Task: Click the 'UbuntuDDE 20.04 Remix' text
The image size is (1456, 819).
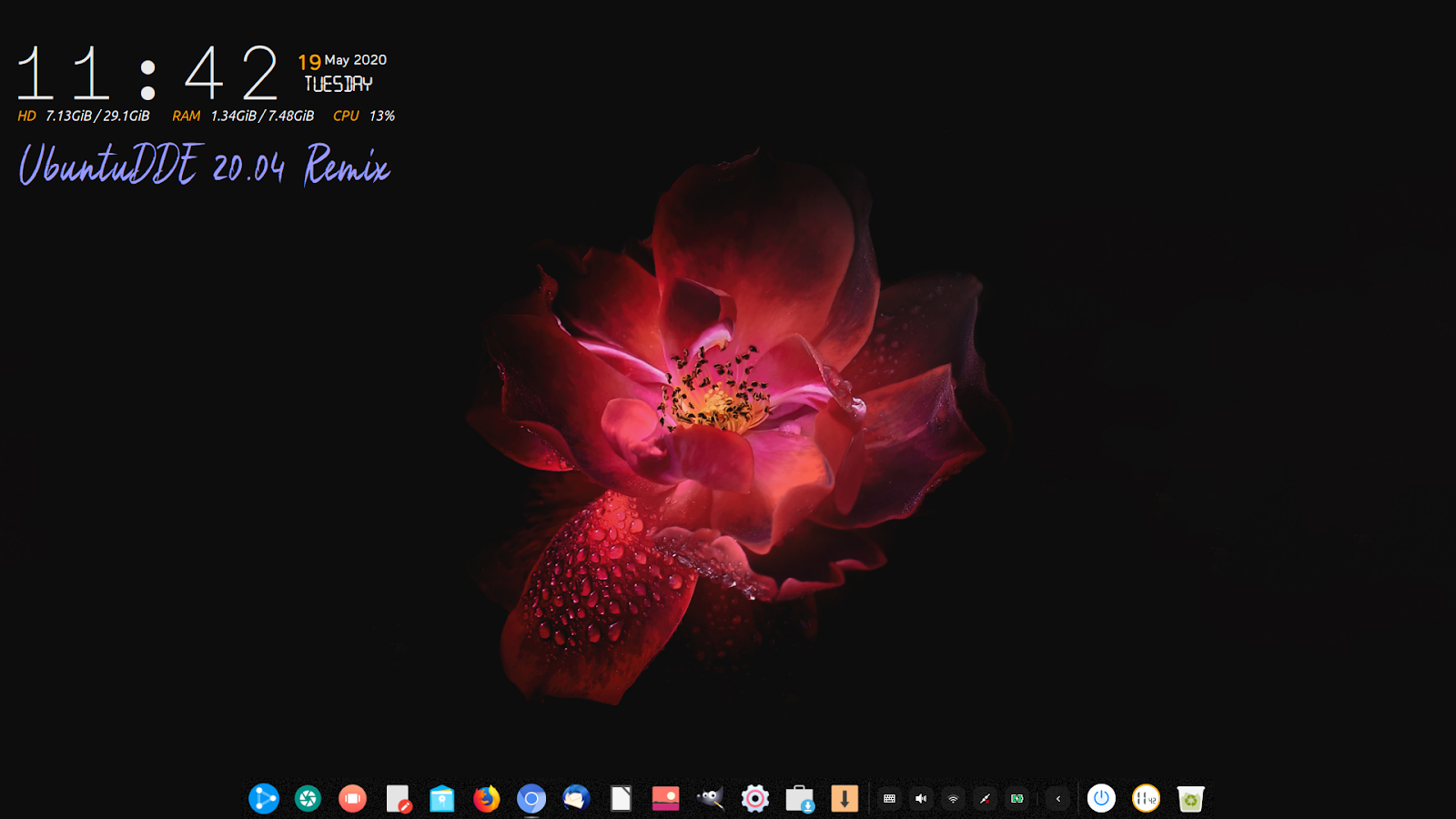Action: [205, 165]
